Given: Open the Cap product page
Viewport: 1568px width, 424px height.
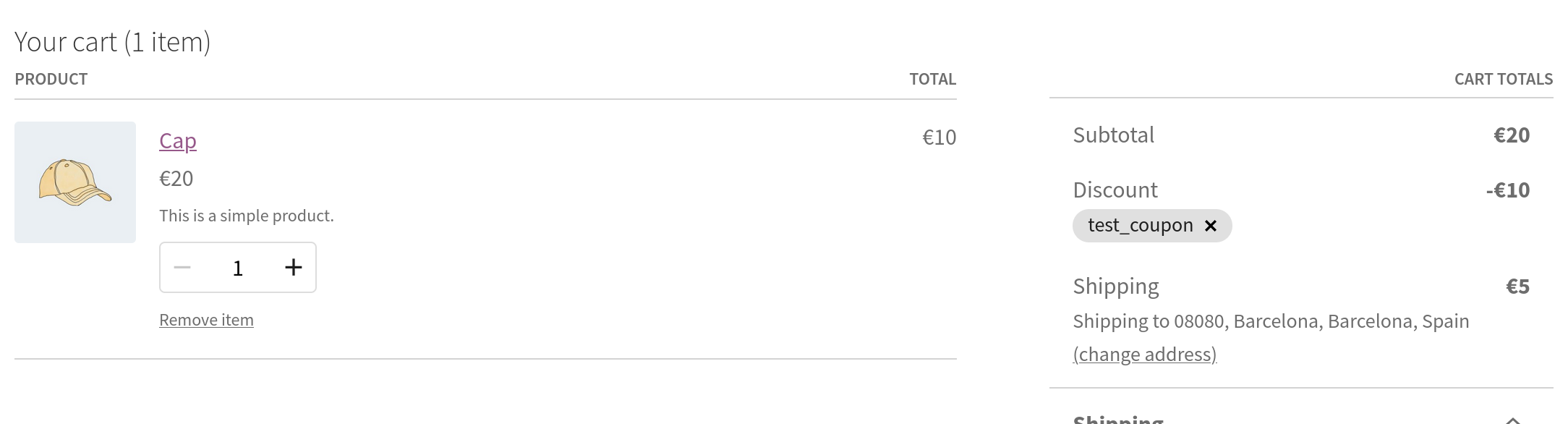Looking at the screenshot, I should click(176, 140).
